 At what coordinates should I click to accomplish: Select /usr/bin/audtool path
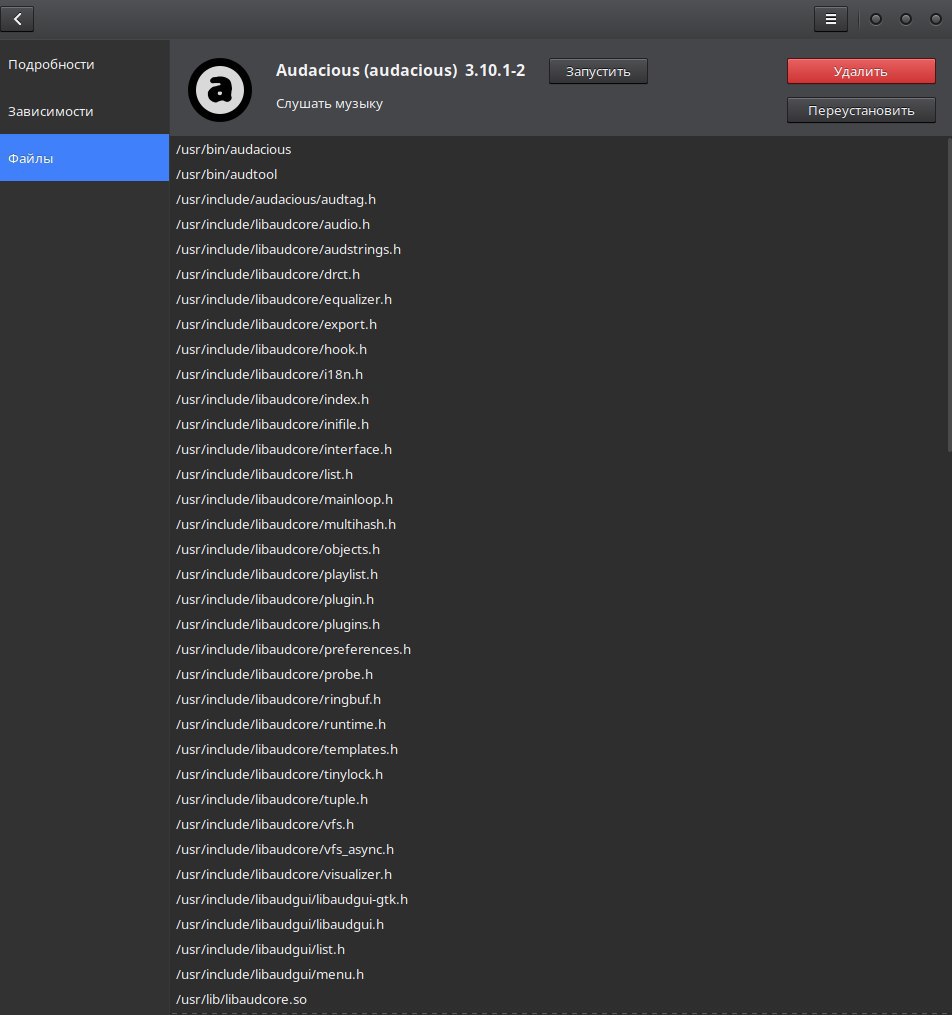(227, 175)
